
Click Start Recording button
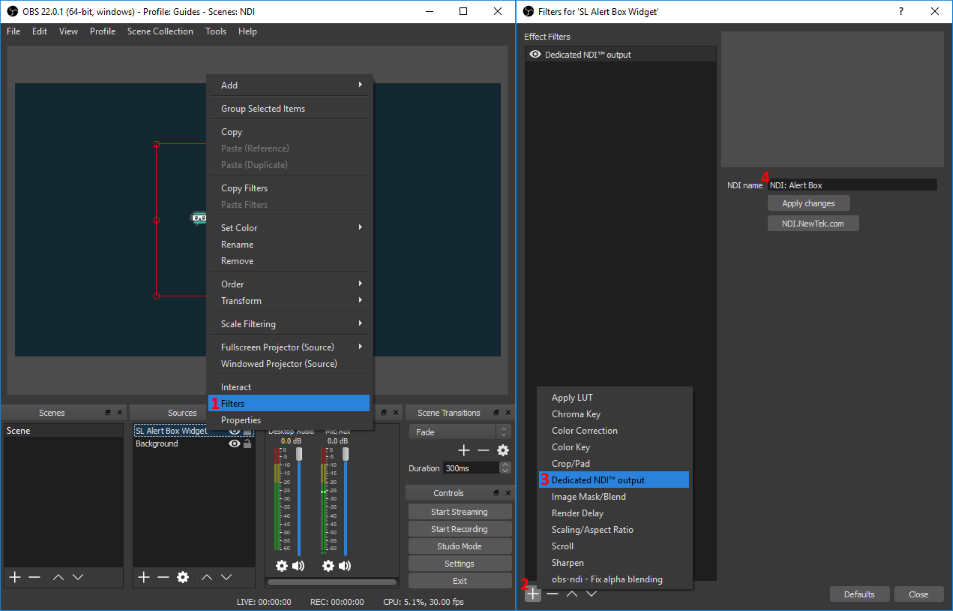(459, 529)
